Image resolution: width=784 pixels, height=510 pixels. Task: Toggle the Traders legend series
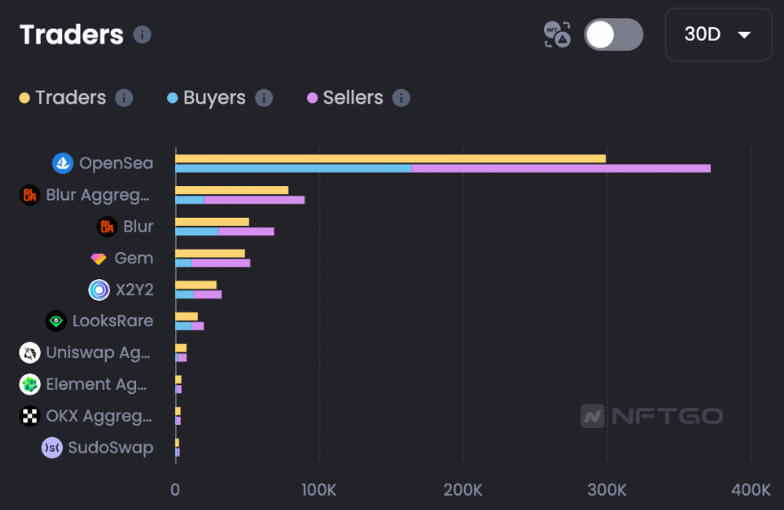point(62,98)
